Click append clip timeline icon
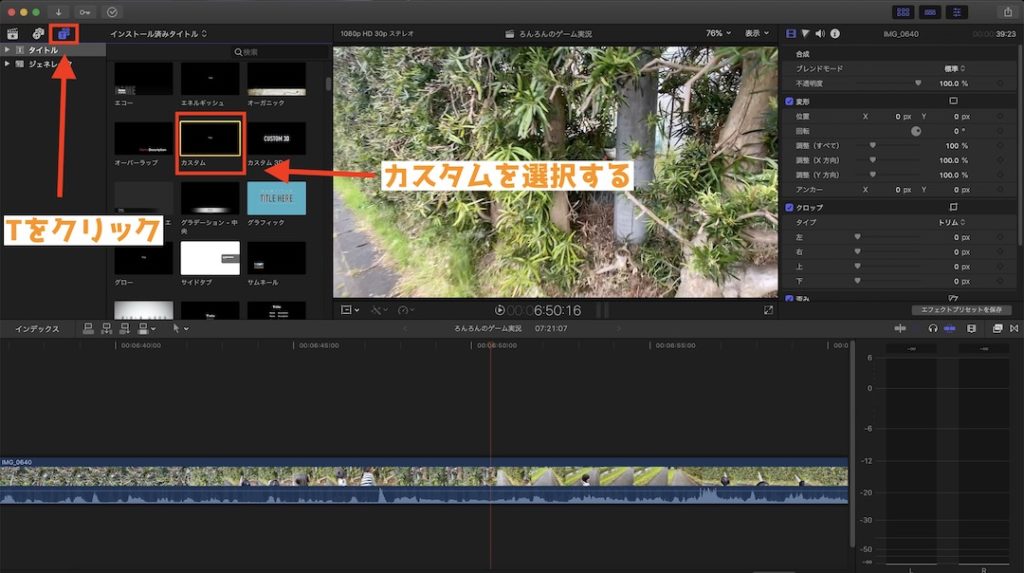The image size is (1024, 573). click(x=124, y=329)
